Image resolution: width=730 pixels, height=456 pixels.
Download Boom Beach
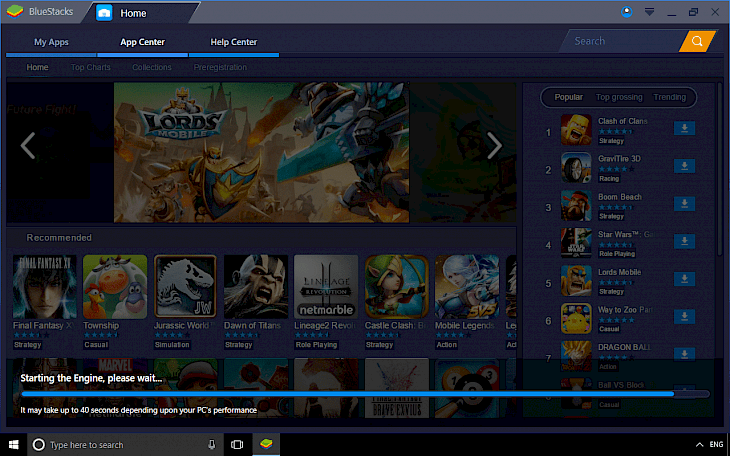pyautogui.click(x=684, y=204)
